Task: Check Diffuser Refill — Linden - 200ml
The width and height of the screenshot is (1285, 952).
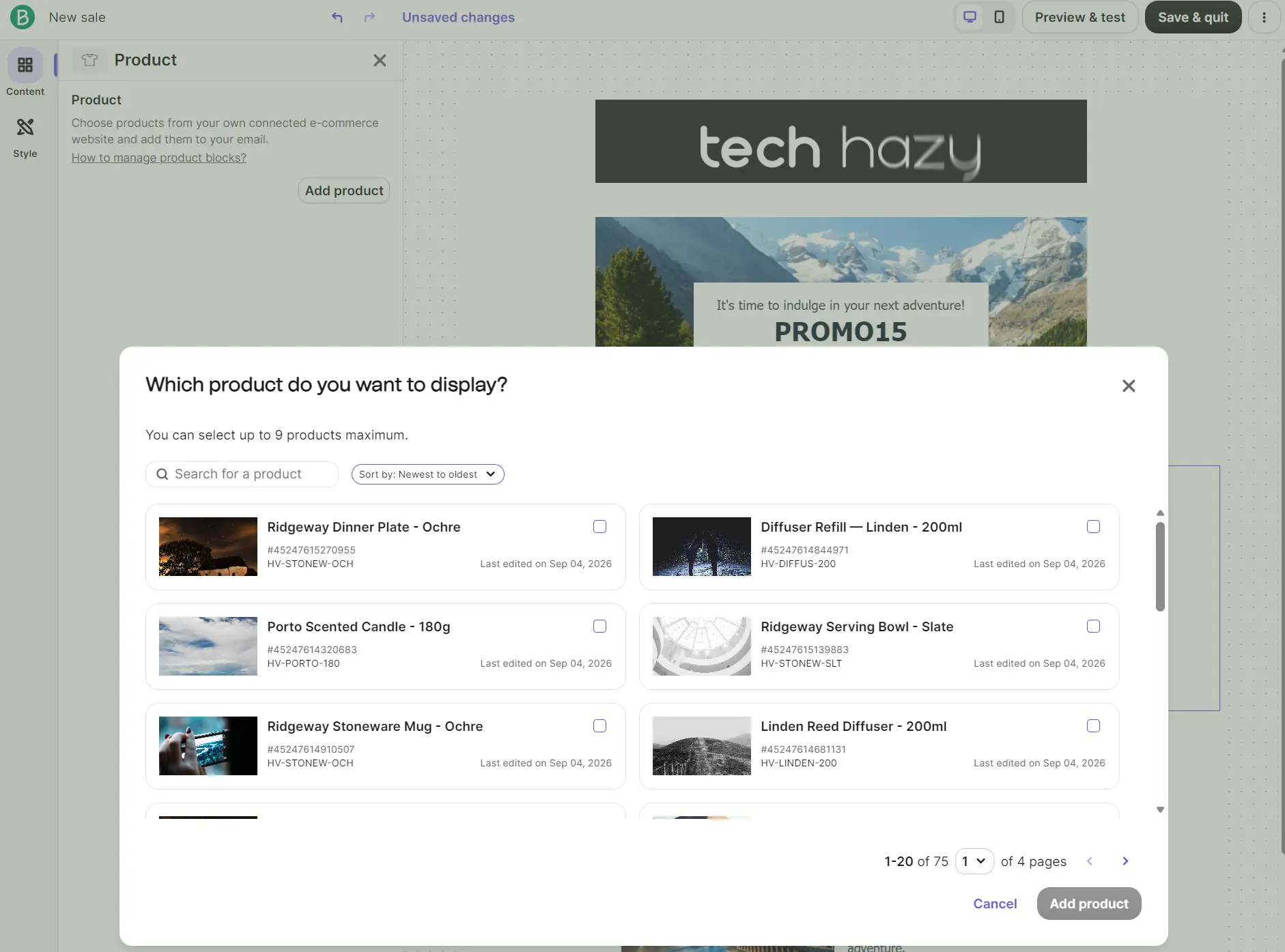Action: pyautogui.click(x=1093, y=526)
